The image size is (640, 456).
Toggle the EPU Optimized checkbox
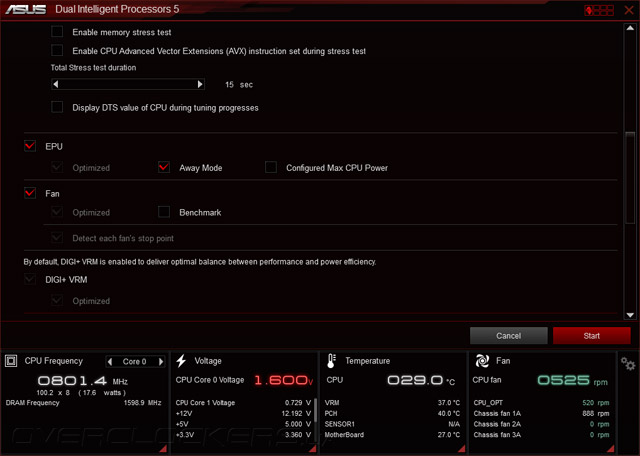(x=57, y=167)
